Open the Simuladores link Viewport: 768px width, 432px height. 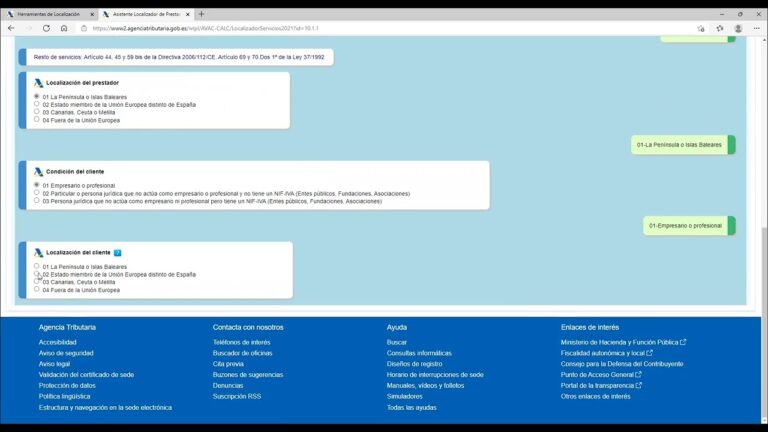point(405,396)
